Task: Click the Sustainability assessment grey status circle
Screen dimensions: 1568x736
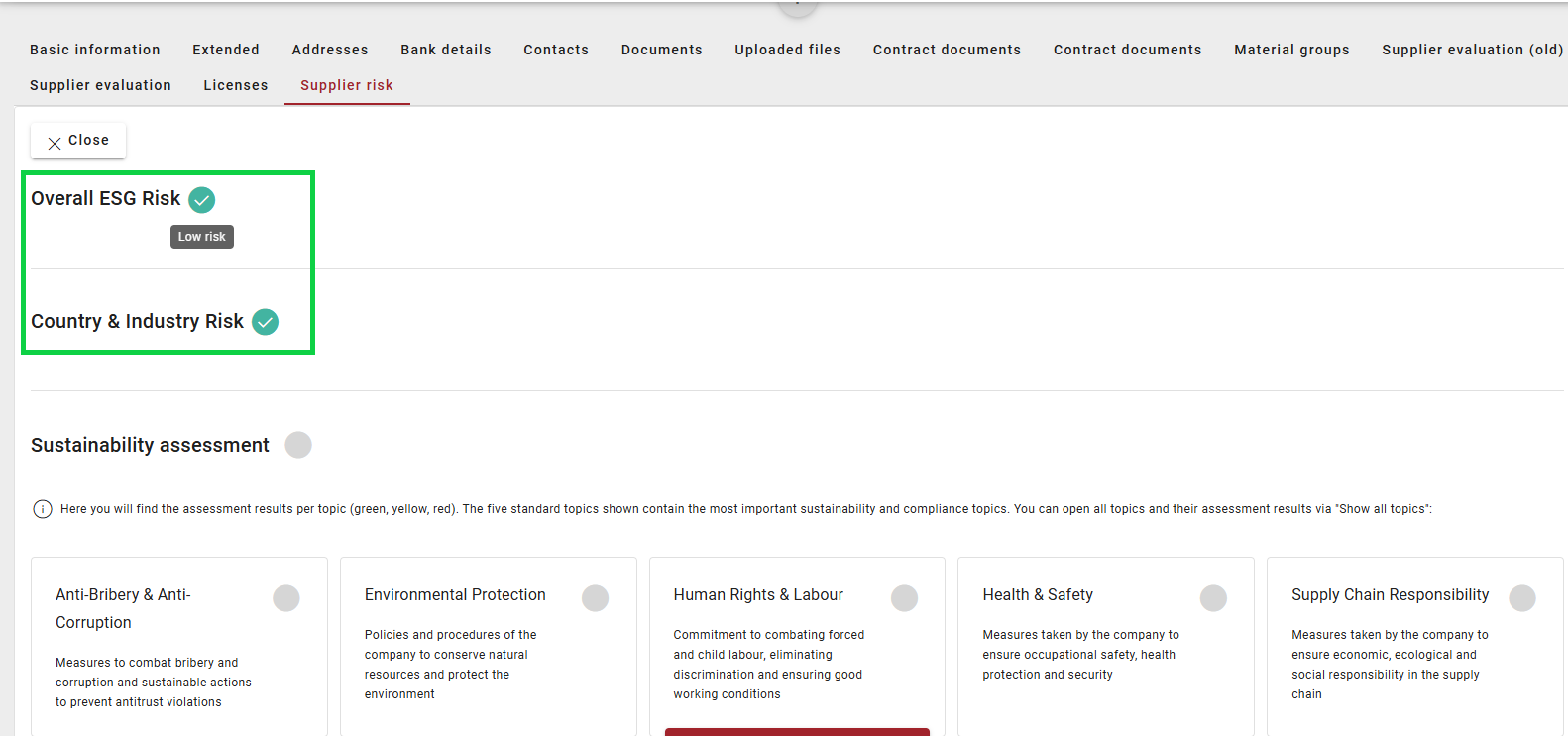Action: point(298,445)
